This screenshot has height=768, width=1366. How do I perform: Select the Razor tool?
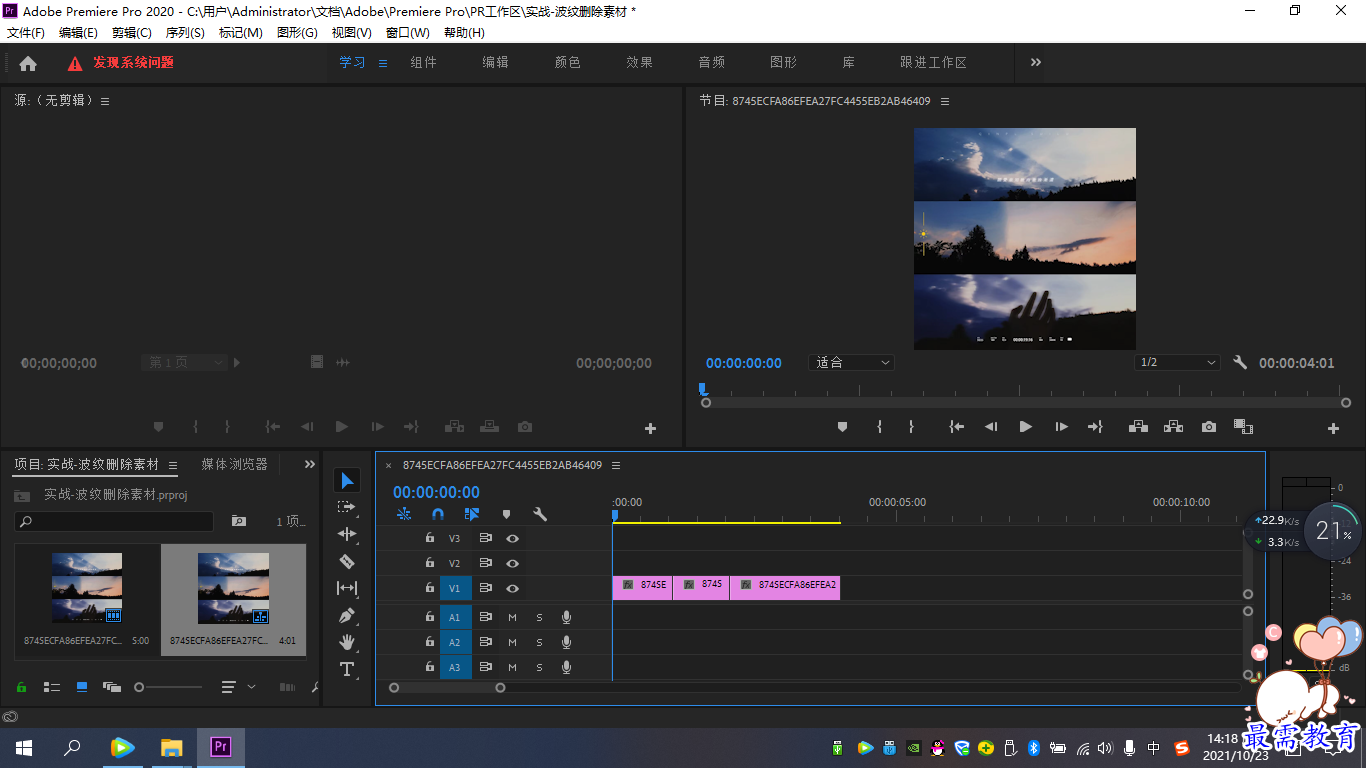pos(347,561)
